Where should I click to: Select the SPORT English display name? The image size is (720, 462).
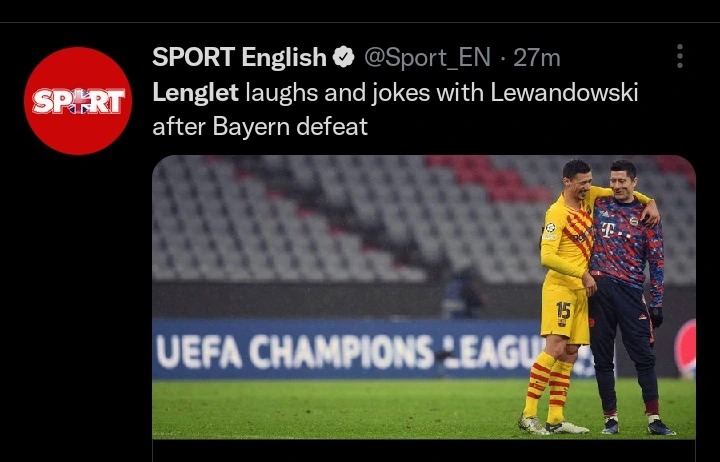tap(239, 57)
